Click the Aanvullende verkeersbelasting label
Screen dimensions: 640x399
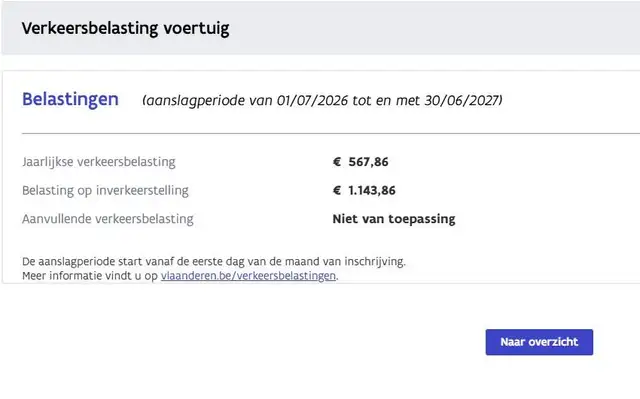[108, 219]
